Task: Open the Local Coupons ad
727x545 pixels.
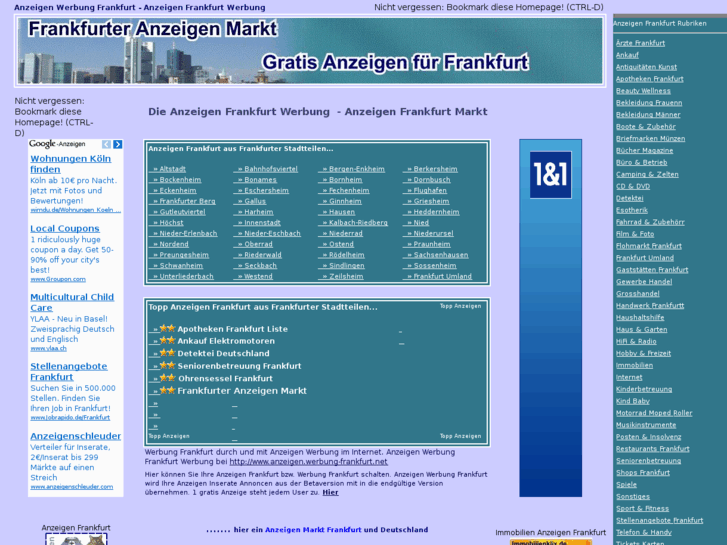Action: [65, 228]
